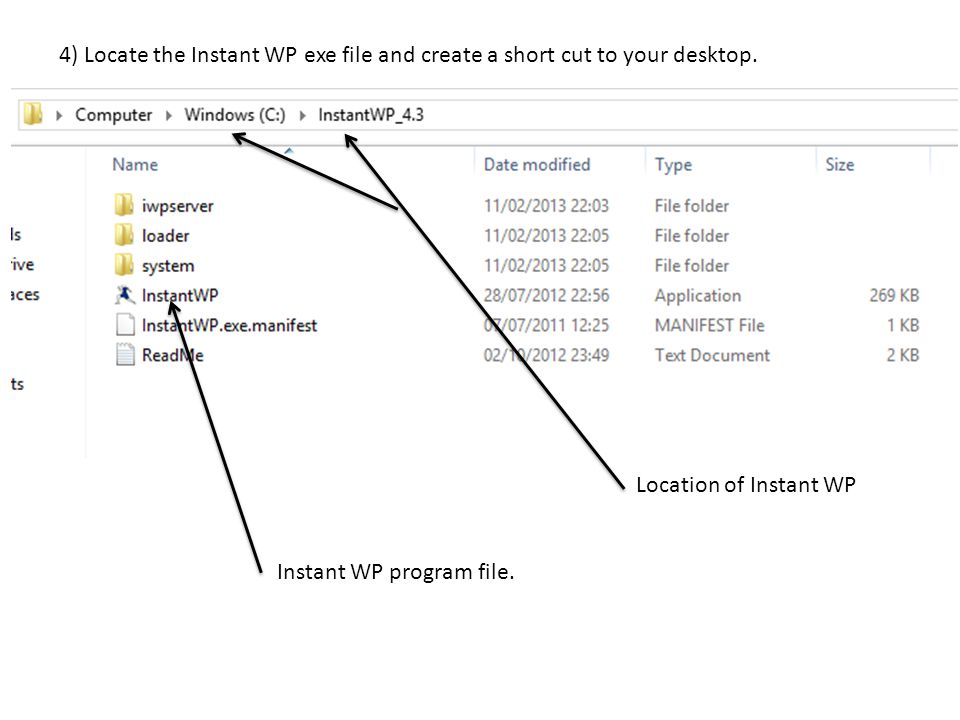Sort files by Size column header
Screen dimensions: 960x720
(x=840, y=165)
